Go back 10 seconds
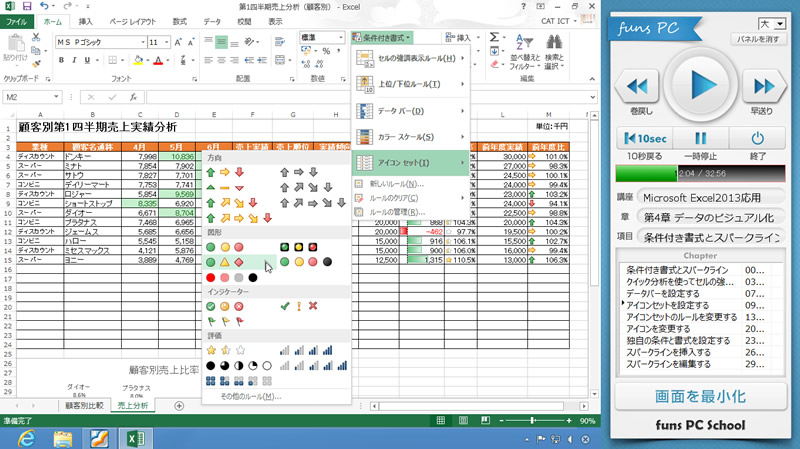The height and width of the screenshot is (449, 800). (x=645, y=138)
